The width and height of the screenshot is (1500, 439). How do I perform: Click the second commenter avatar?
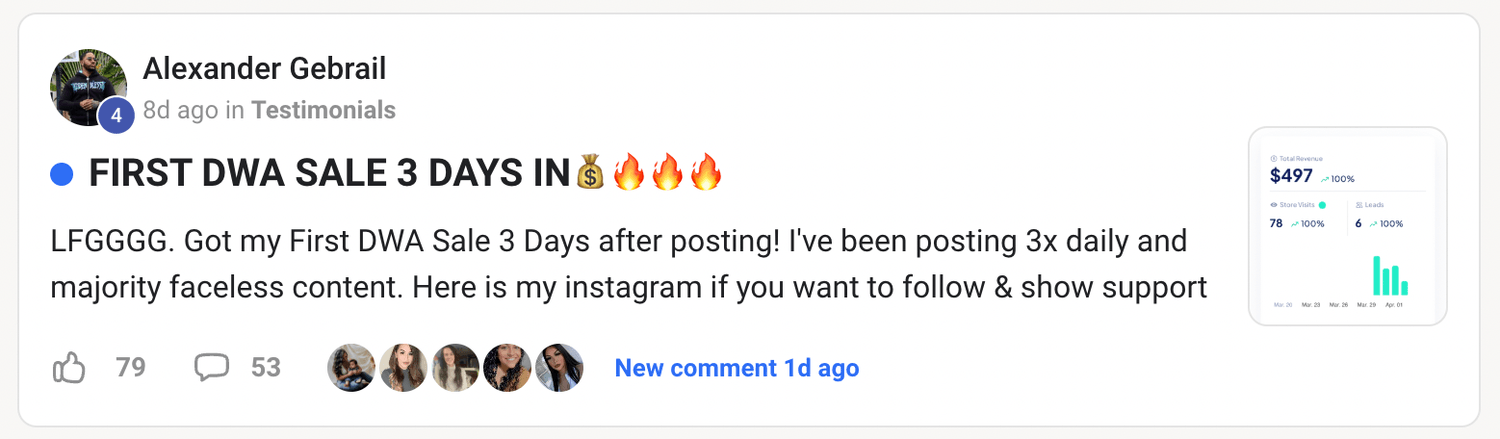pos(403,368)
